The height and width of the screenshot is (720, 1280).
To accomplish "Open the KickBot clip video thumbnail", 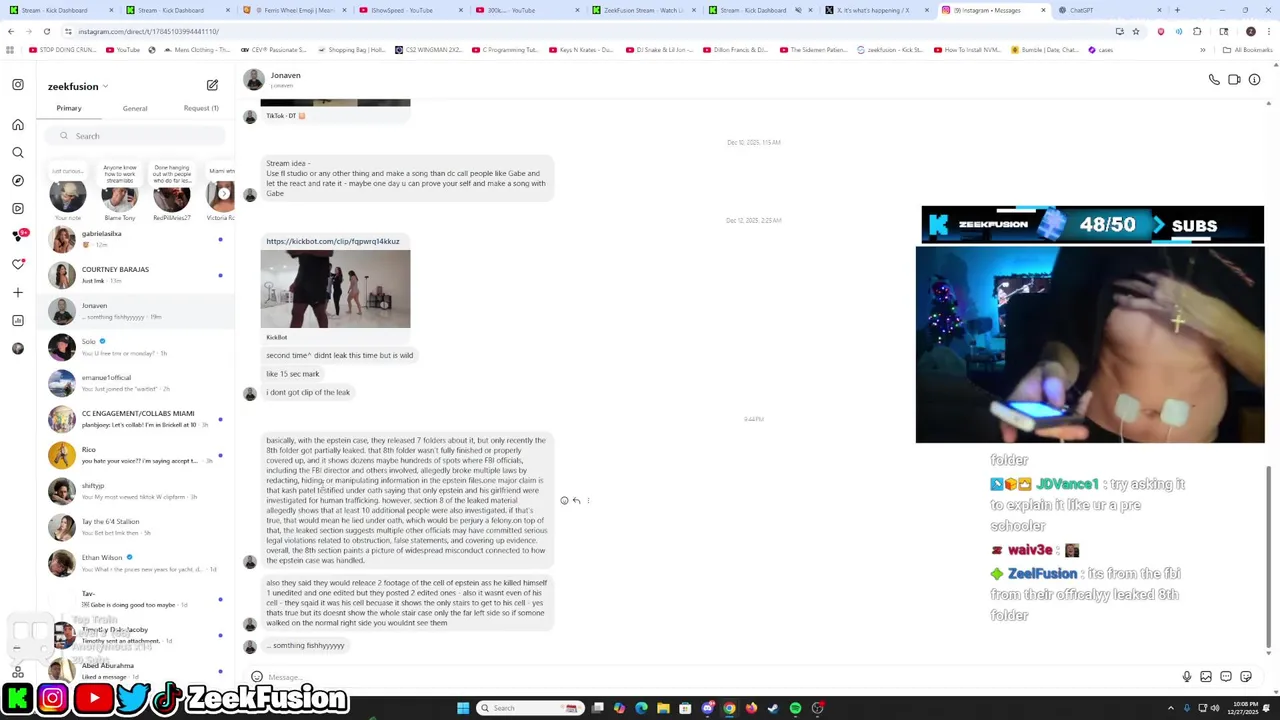I will pyautogui.click(x=335, y=289).
